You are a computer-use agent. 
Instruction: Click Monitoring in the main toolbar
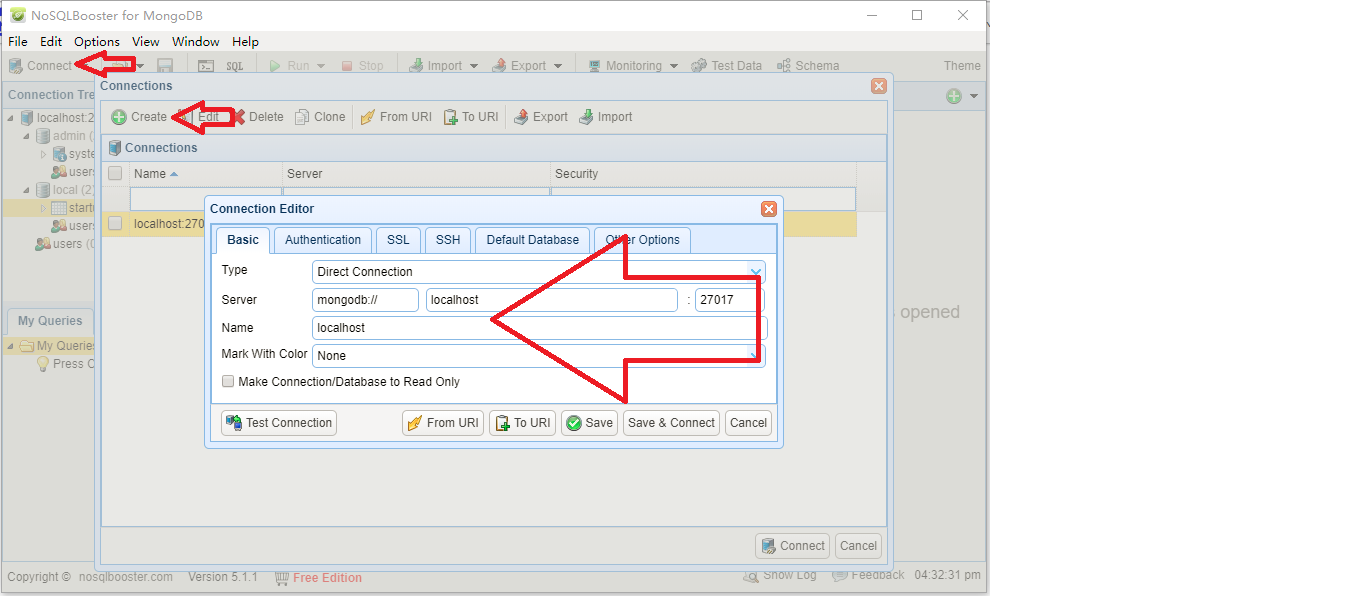pyautogui.click(x=624, y=66)
